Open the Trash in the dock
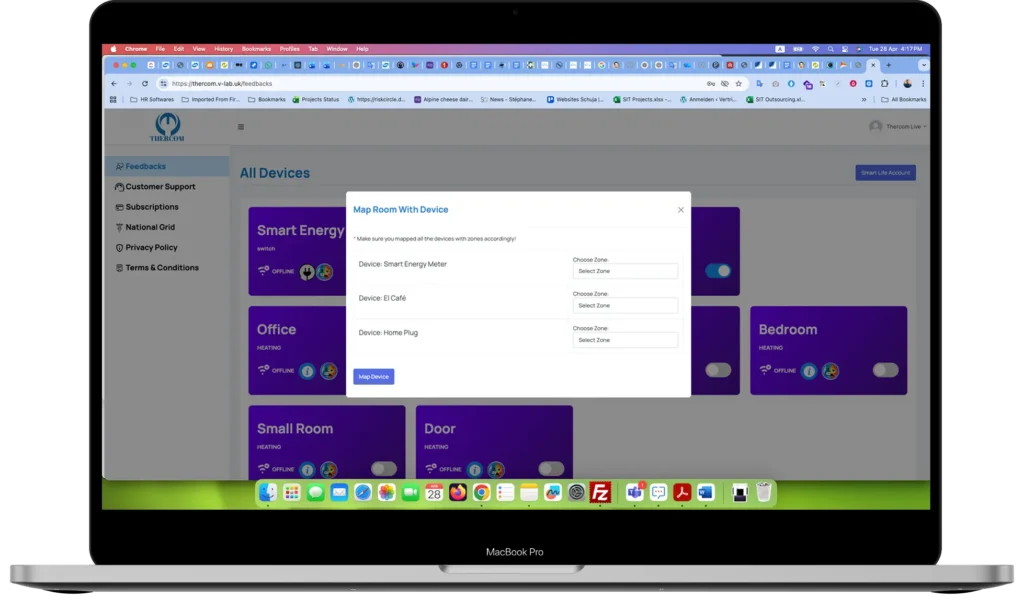The height and width of the screenshot is (598, 1024). (763, 493)
